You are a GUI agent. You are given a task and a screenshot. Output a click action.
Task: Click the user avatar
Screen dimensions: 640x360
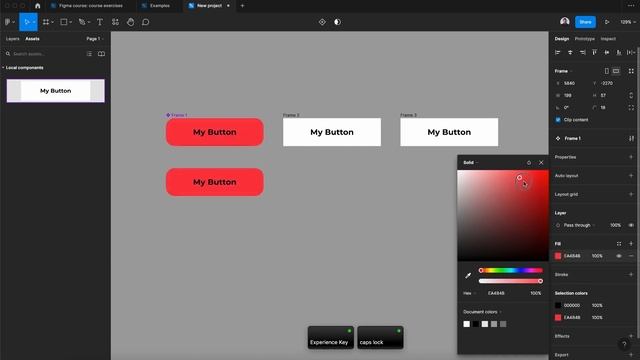click(x=565, y=22)
